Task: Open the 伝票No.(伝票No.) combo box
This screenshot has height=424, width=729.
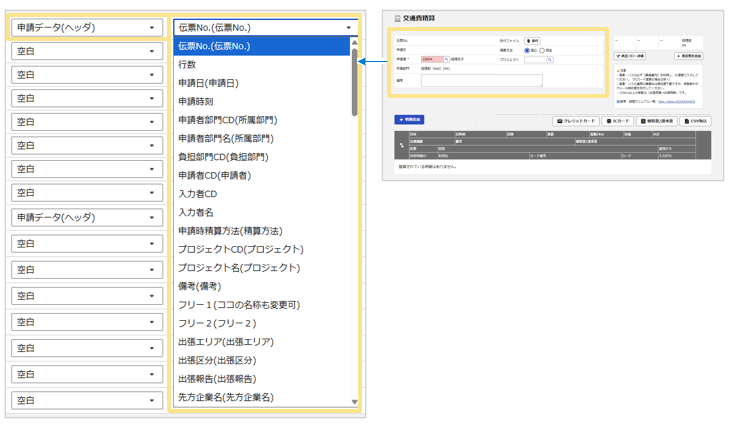Action: [265, 27]
